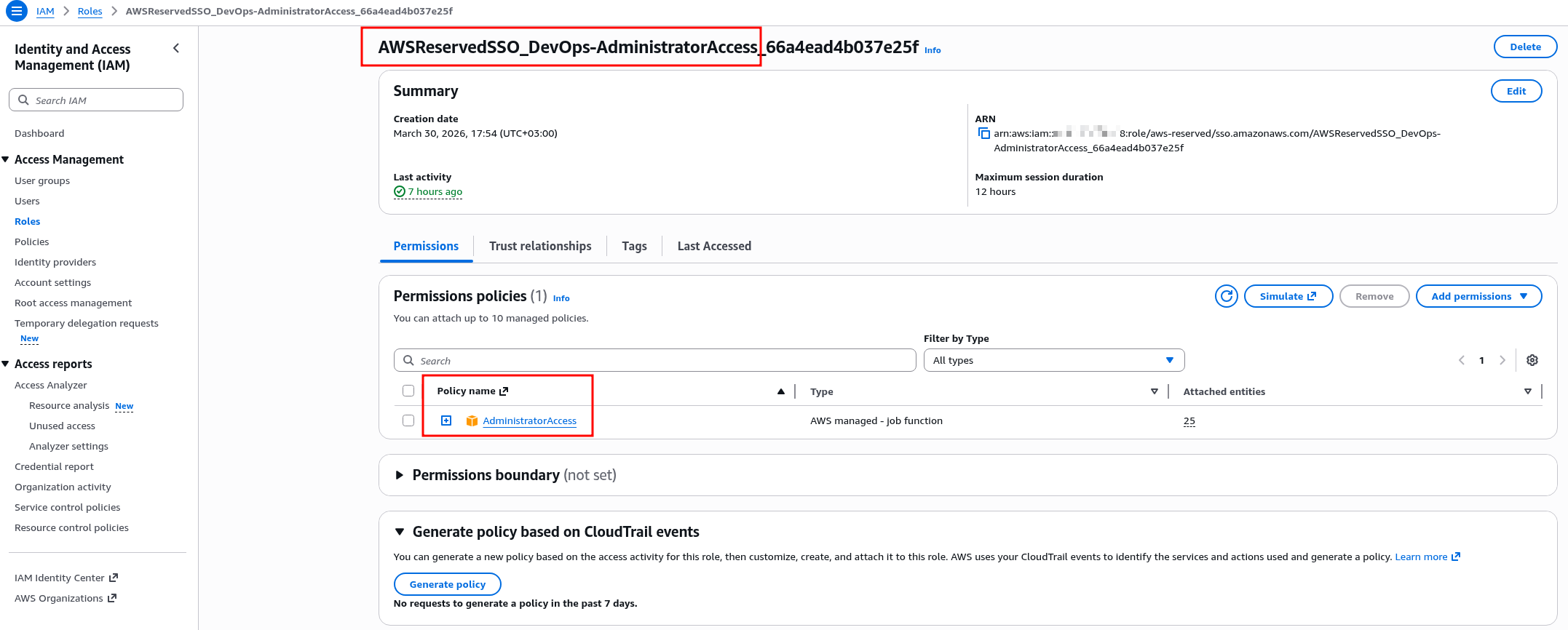Open the AdministratorAccess policy link

click(x=529, y=421)
